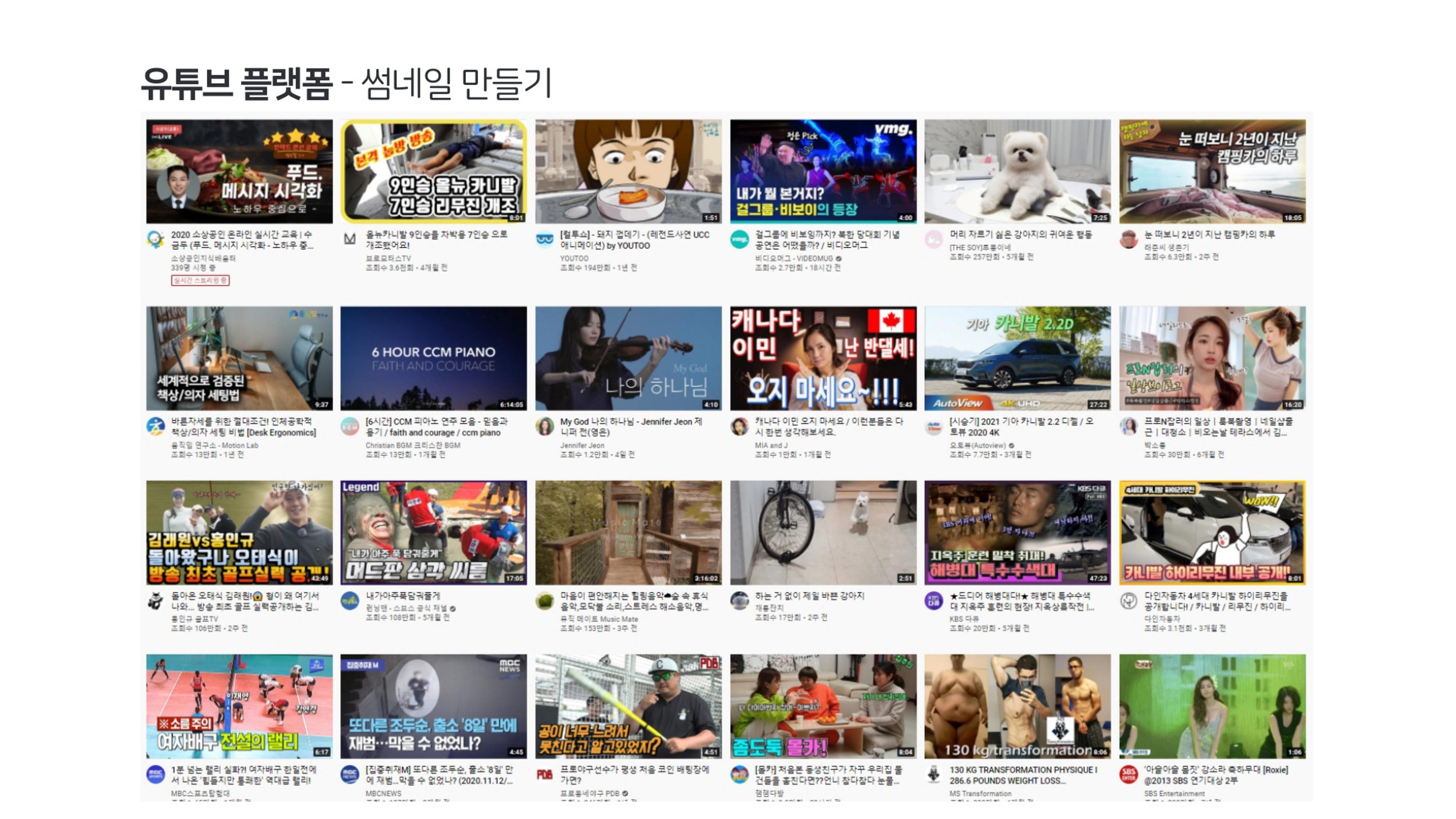Click the 비디오머그 VIDEOMUG channel avatar
This screenshot has height=819, width=1456.
[x=739, y=240]
